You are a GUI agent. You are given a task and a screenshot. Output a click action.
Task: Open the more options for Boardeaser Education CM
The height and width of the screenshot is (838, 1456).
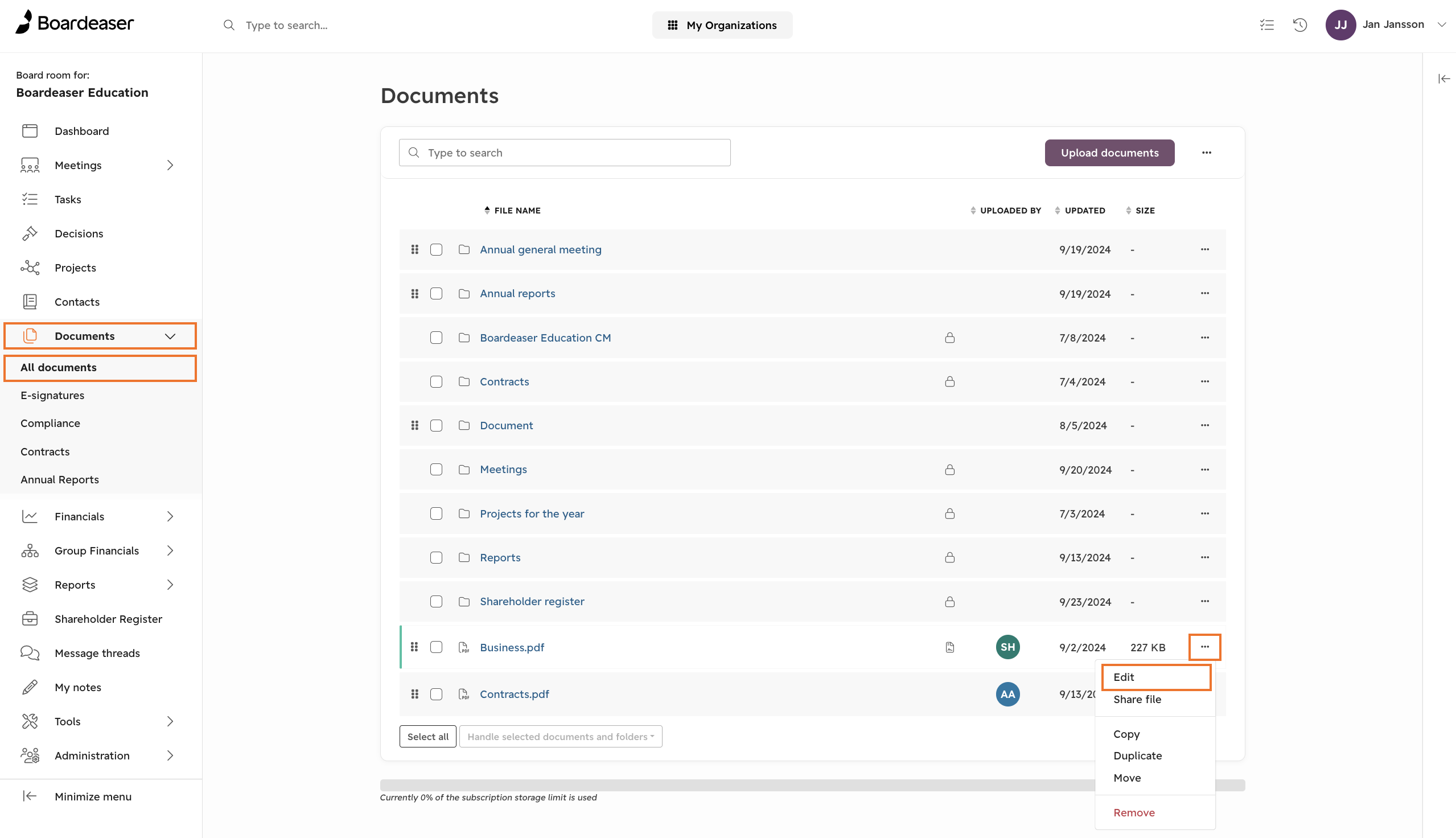click(1204, 338)
